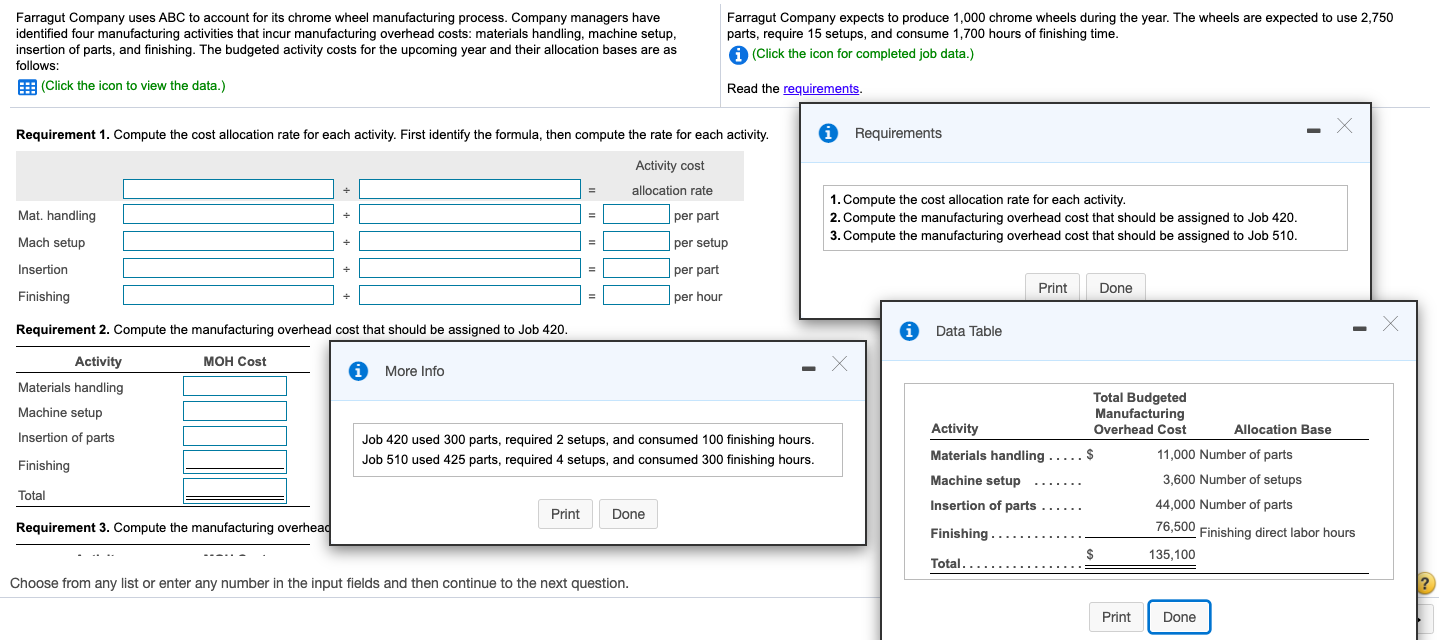Click requirement 3 text in Requirements dialog
Image resolution: width=1439 pixels, height=641 pixels.
(x=1064, y=236)
